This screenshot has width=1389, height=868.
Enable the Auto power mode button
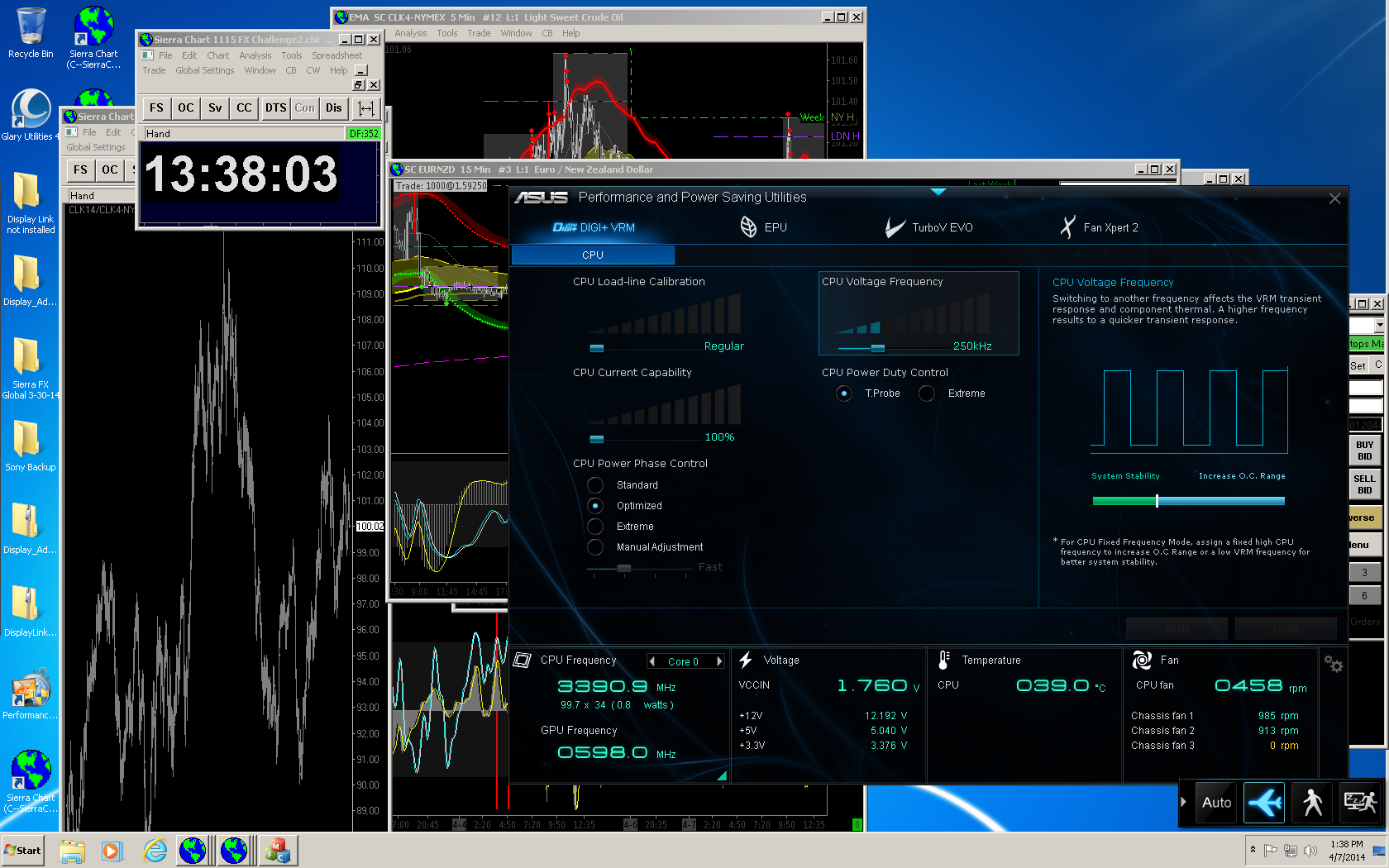[1216, 802]
